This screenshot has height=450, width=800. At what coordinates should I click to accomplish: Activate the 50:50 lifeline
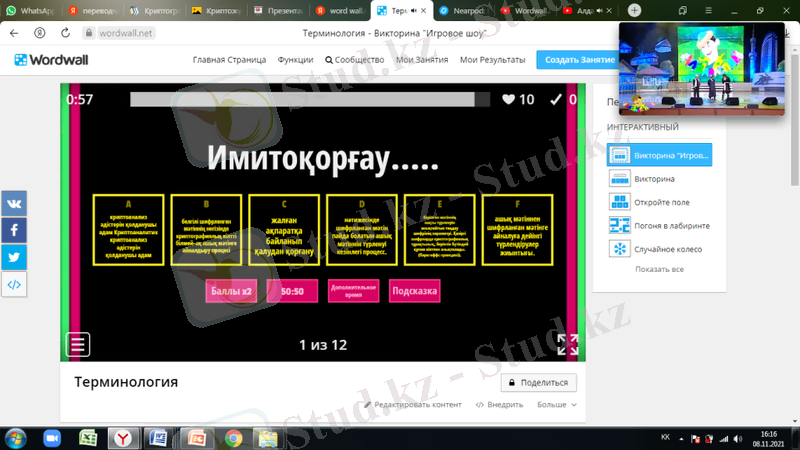[291, 291]
